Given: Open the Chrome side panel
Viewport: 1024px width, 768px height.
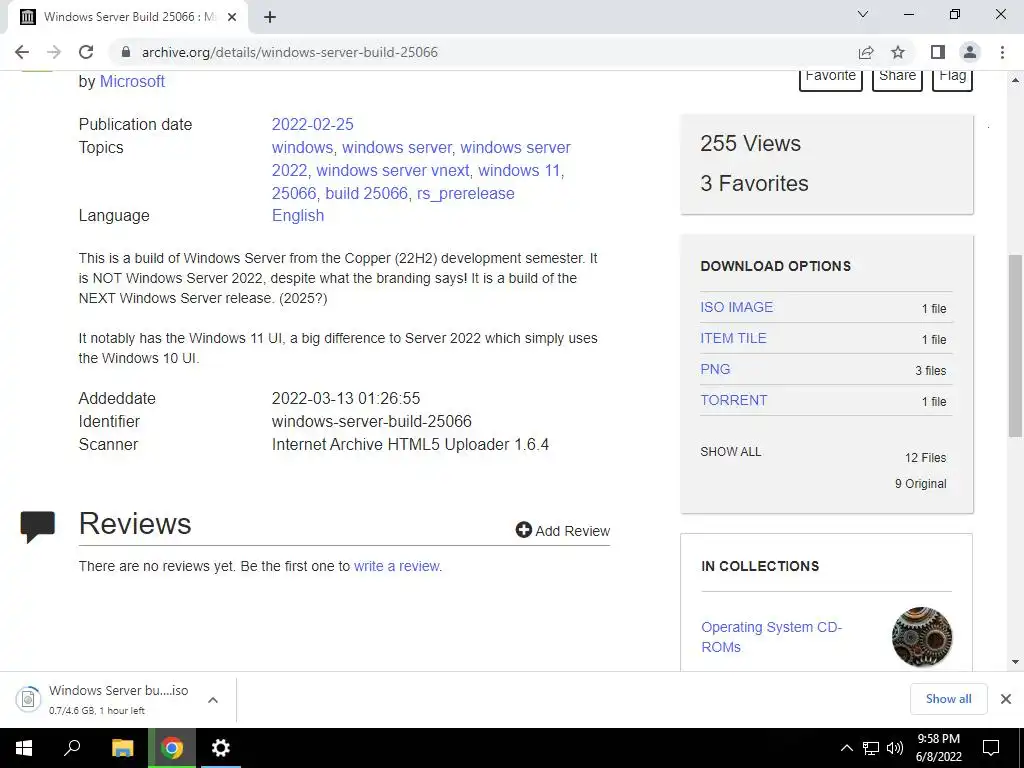Looking at the screenshot, I should tap(938, 52).
